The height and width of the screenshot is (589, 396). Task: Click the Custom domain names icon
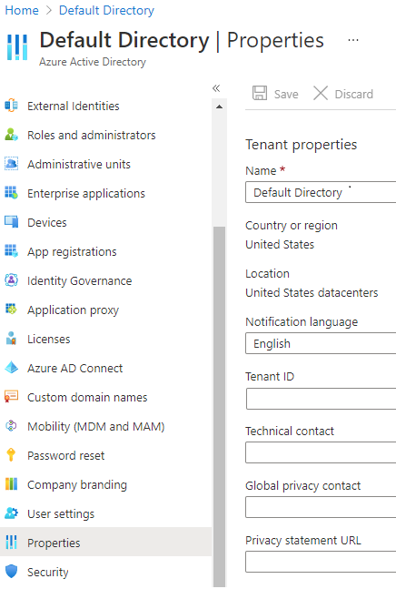[x=11, y=397]
